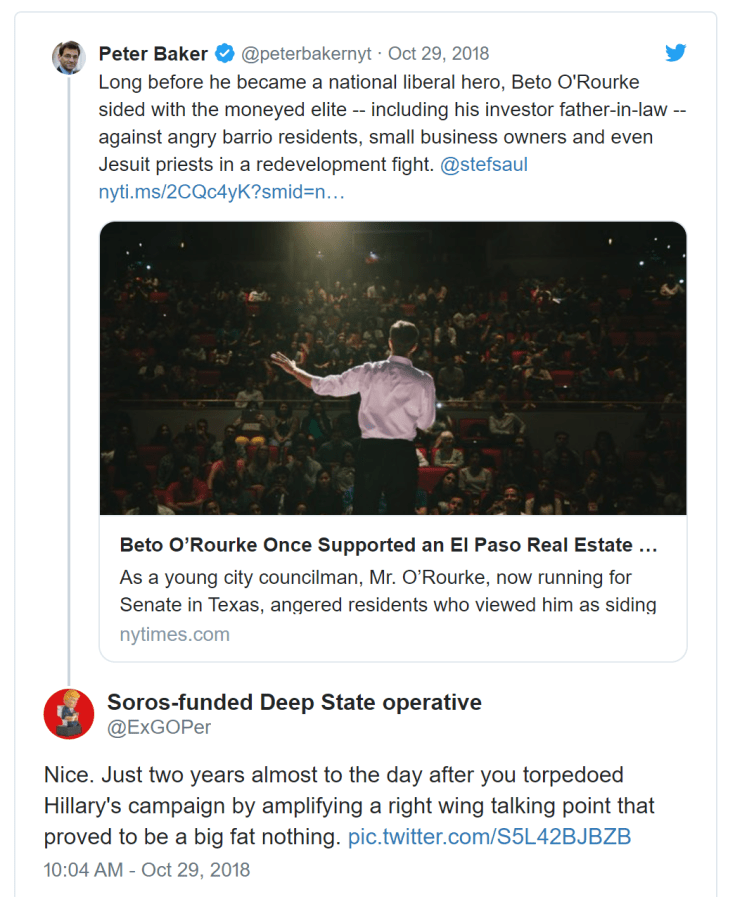The height and width of the screenshot is (897, 735).
Task: Click the @peterbakernyt handle
Action: [x=309, y=54]
